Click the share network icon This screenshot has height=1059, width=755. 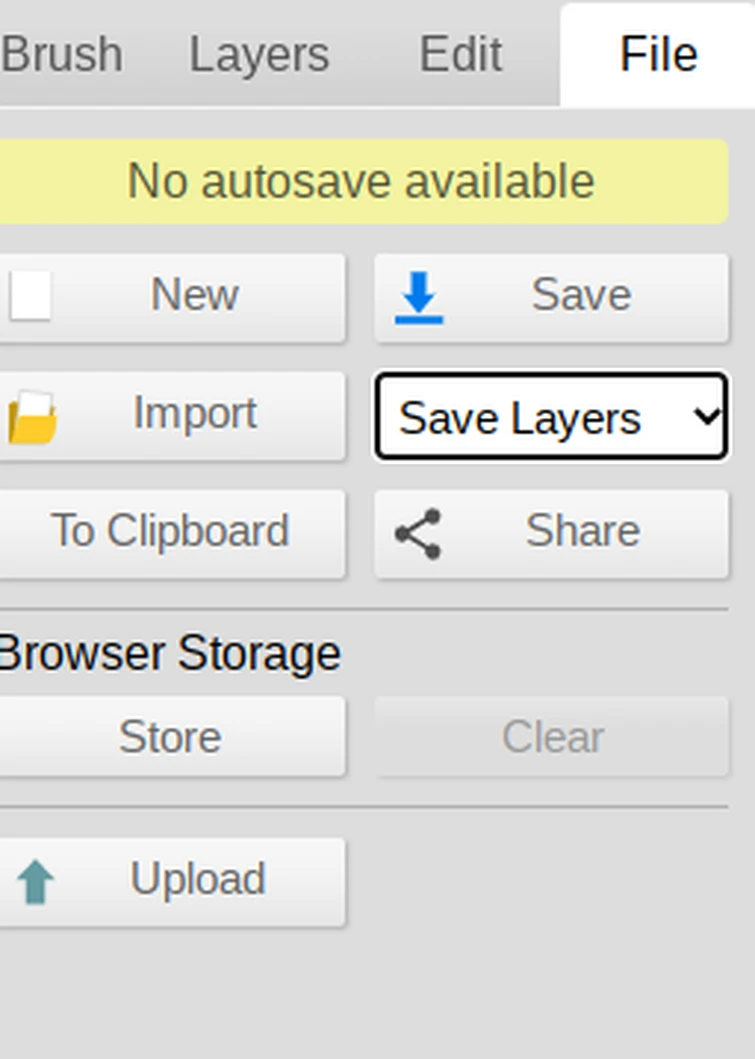(x=418, y=533)
